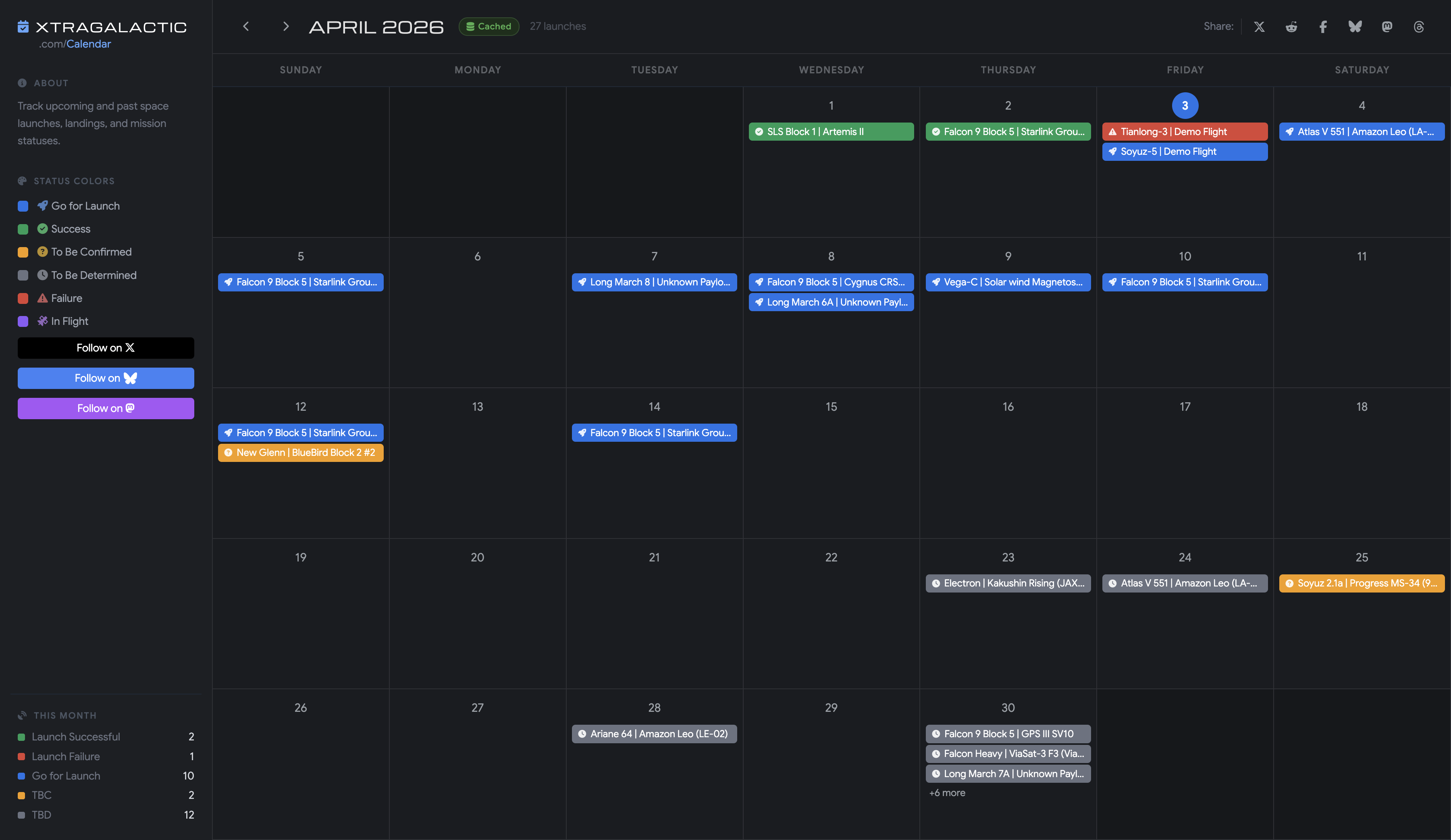
Task: Click the Follow on Bluesky button
Action: point(105,378)
